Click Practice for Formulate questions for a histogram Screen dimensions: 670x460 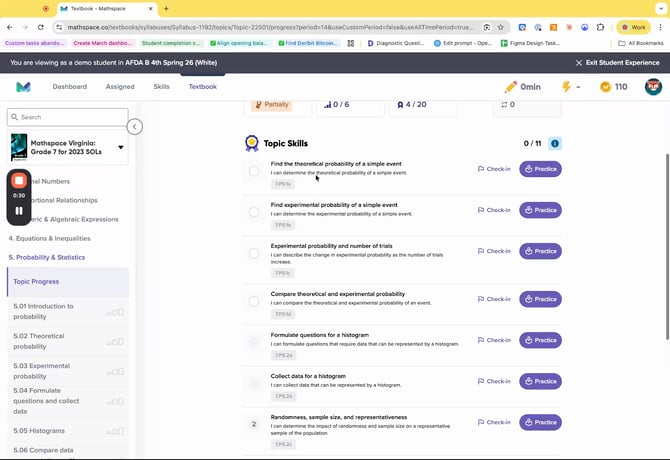click(541, 340)
